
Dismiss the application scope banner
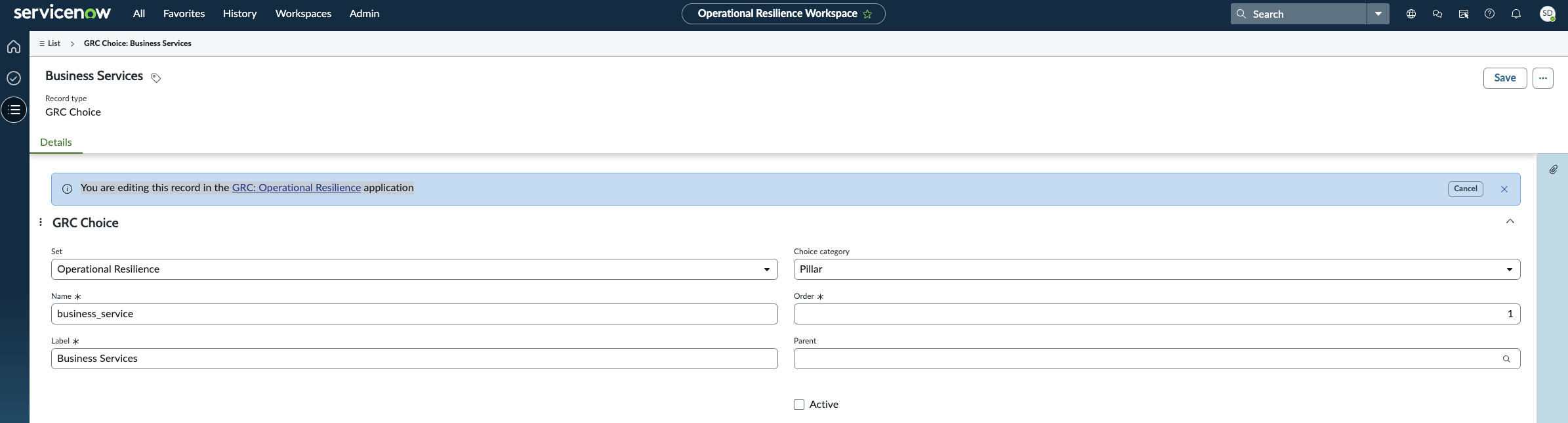coord(1504,189)
